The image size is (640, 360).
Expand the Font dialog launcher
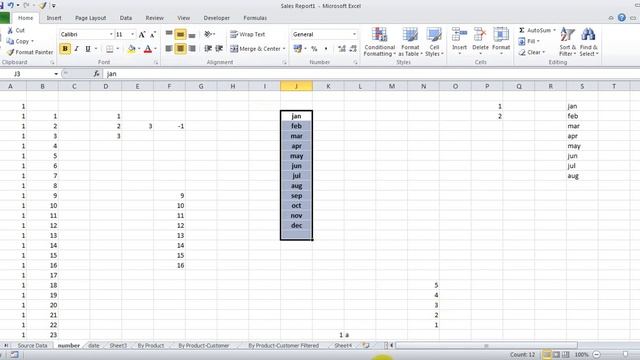click(x=156, y=62)
